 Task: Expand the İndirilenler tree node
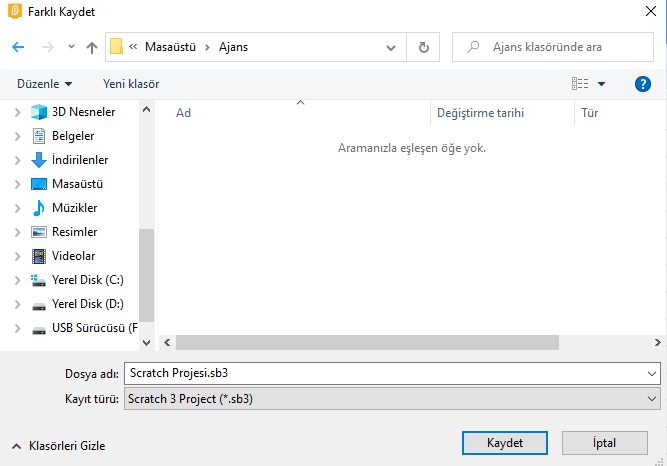17,160
